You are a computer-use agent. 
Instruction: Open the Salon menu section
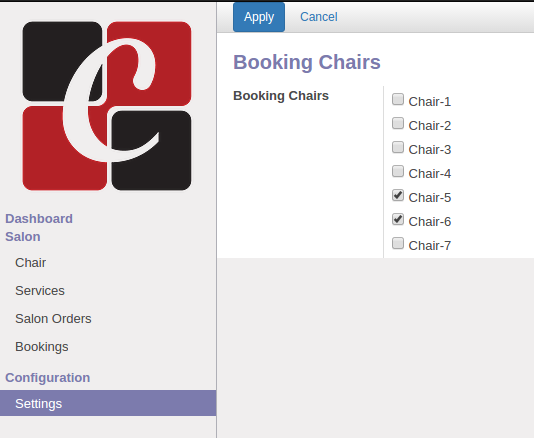pos(23,237)
